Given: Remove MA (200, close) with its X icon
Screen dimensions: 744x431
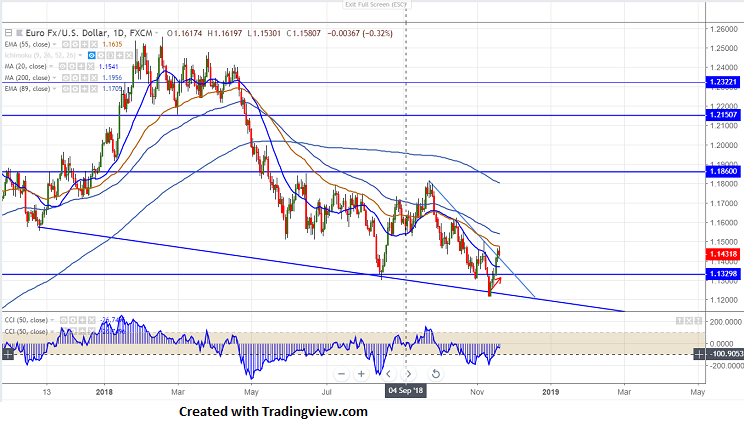Looking at the screenshot, I should (x=93, y=78).
